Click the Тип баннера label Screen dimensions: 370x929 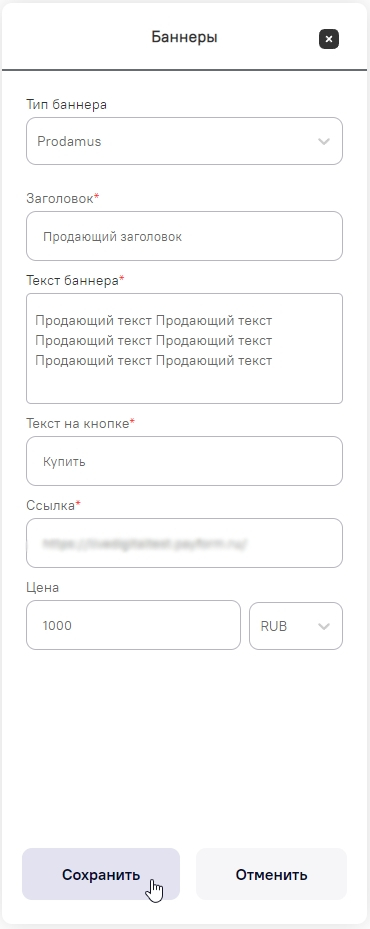(66, 105)
